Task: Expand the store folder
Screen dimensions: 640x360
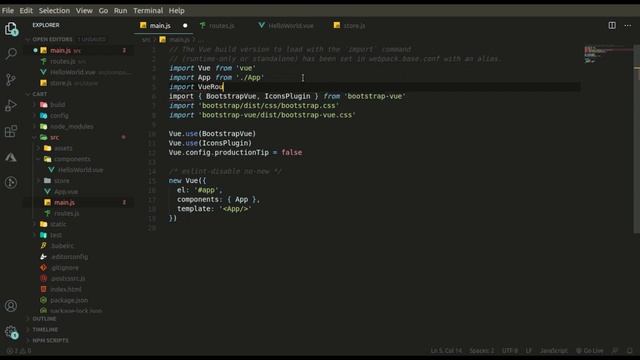Action: (62, 181)
